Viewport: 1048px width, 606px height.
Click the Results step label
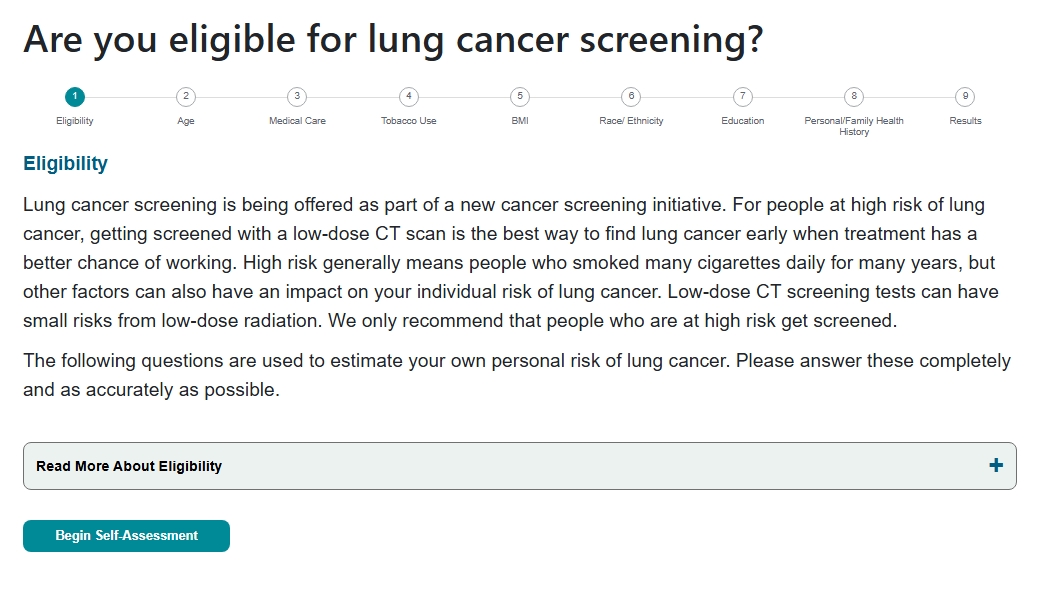(965, 121)
